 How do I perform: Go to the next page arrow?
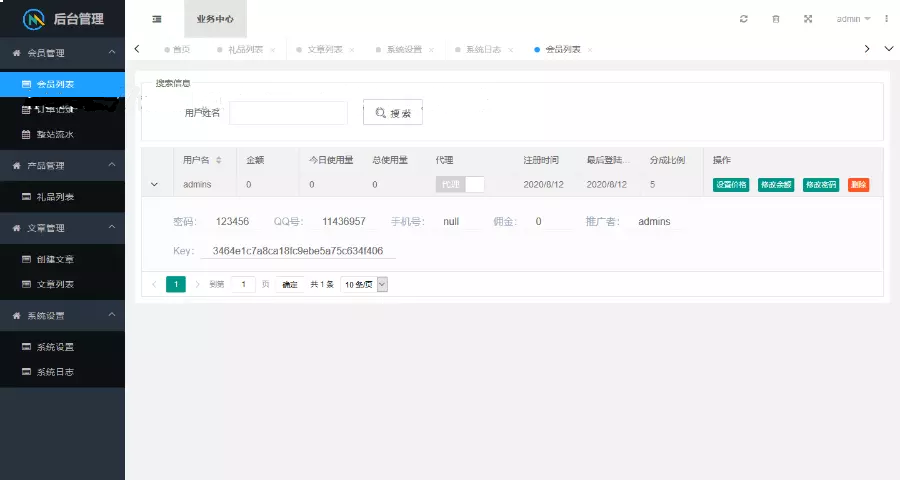point(197,284)
